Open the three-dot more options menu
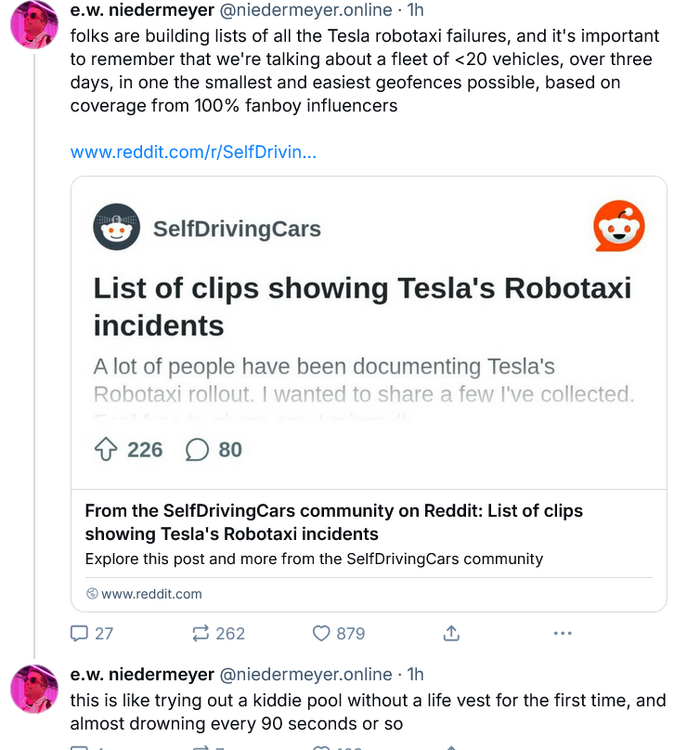The image size is (674, 750). [x=563, y=633]
